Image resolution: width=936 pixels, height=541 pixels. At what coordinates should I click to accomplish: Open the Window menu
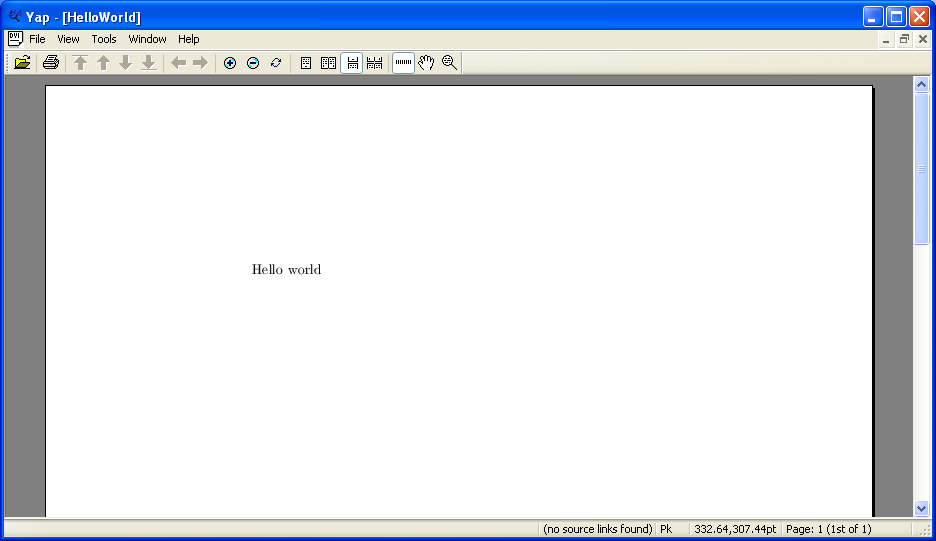pos(147,39)
